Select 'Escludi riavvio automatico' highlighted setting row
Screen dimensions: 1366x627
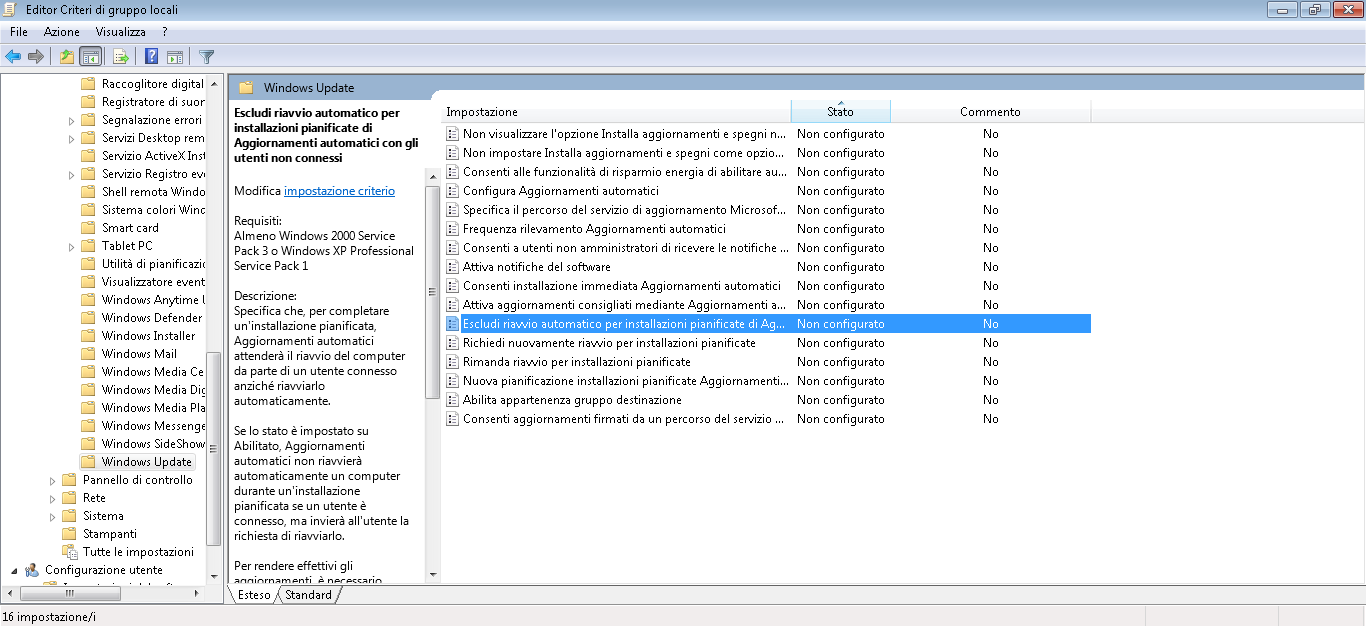(767, 324)
